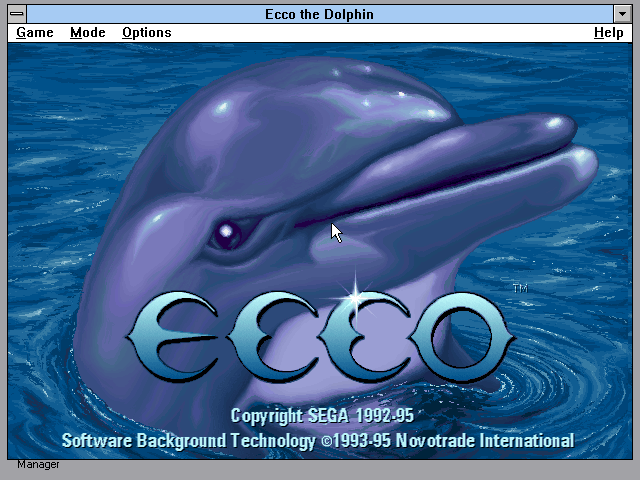Open the Mode menu
This screenshot has height=480, width=640.
(88, 33)
